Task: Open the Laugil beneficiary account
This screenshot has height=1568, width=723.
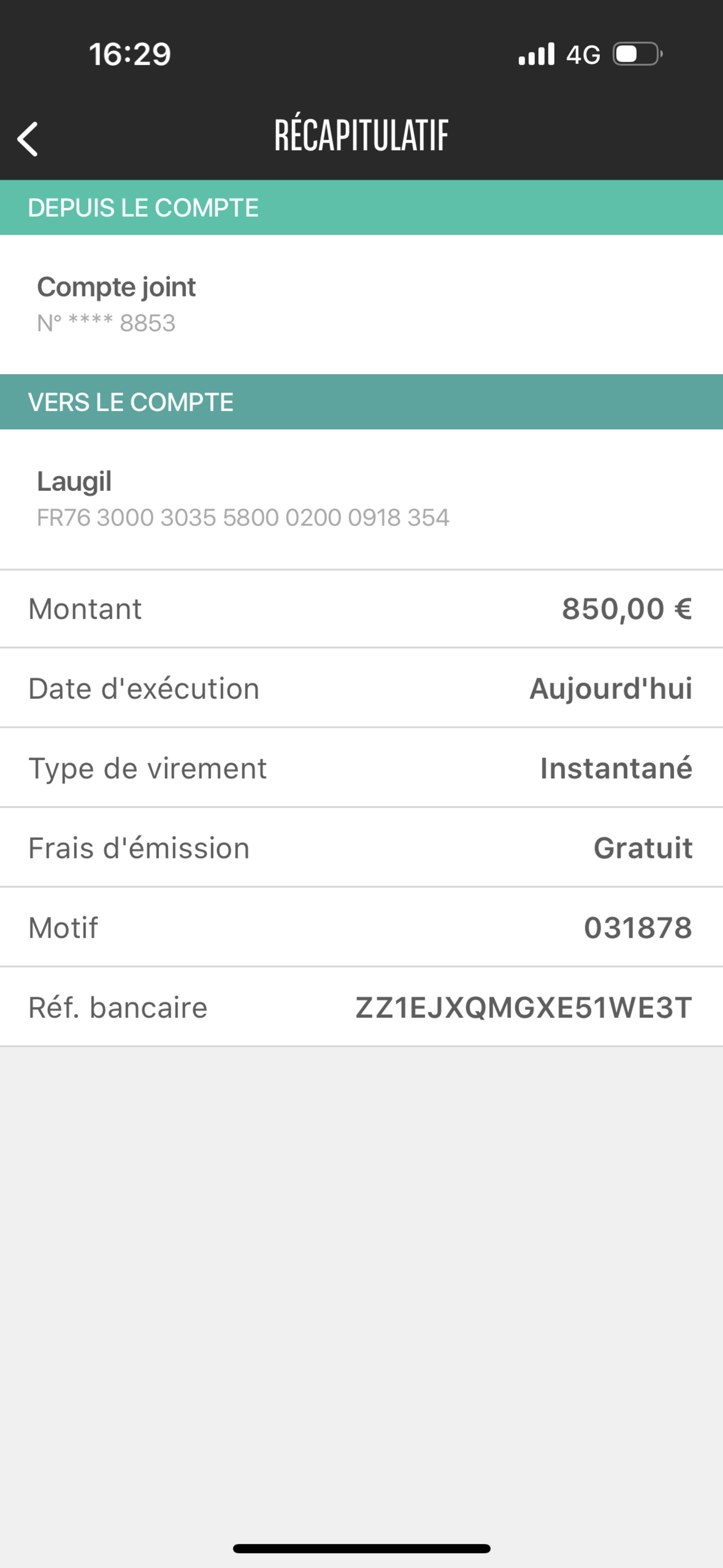Action: tap(74, 481)
